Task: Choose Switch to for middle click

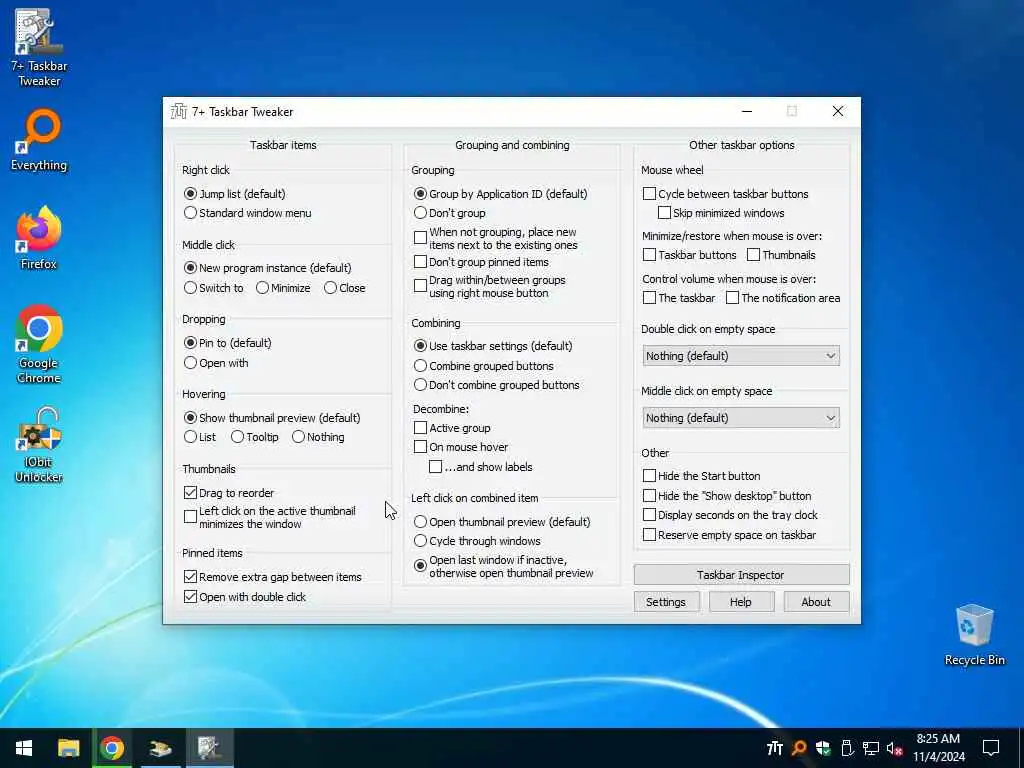Action: tap(214, 288)
